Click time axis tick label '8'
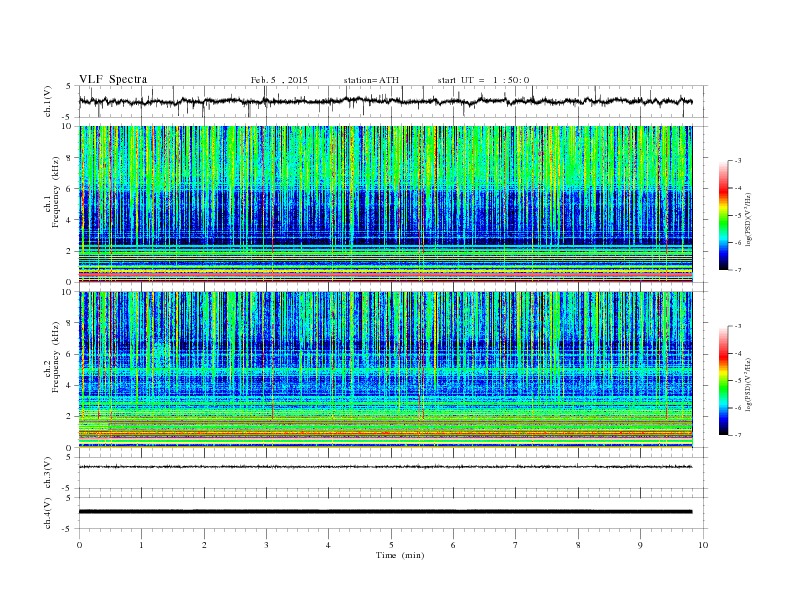This screenshot has width=792, height=612. coord(578,545)
